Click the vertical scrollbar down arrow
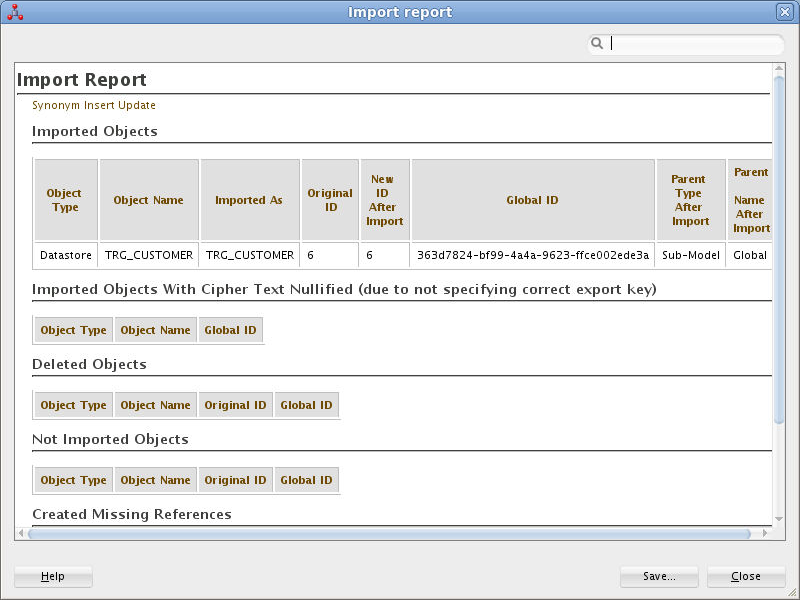Image resolution: width=800 pixels, height=600 pixels. (x=779, y=520)
